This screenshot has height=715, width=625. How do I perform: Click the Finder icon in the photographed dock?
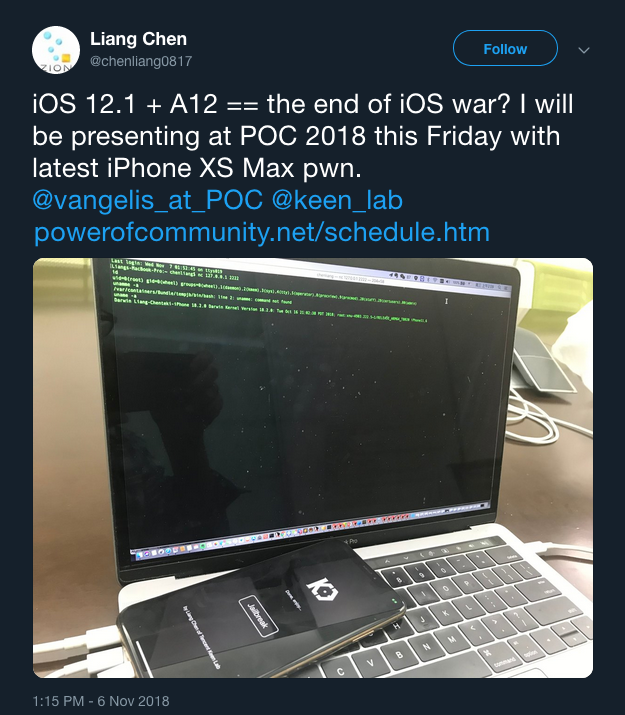coord(140,554)
